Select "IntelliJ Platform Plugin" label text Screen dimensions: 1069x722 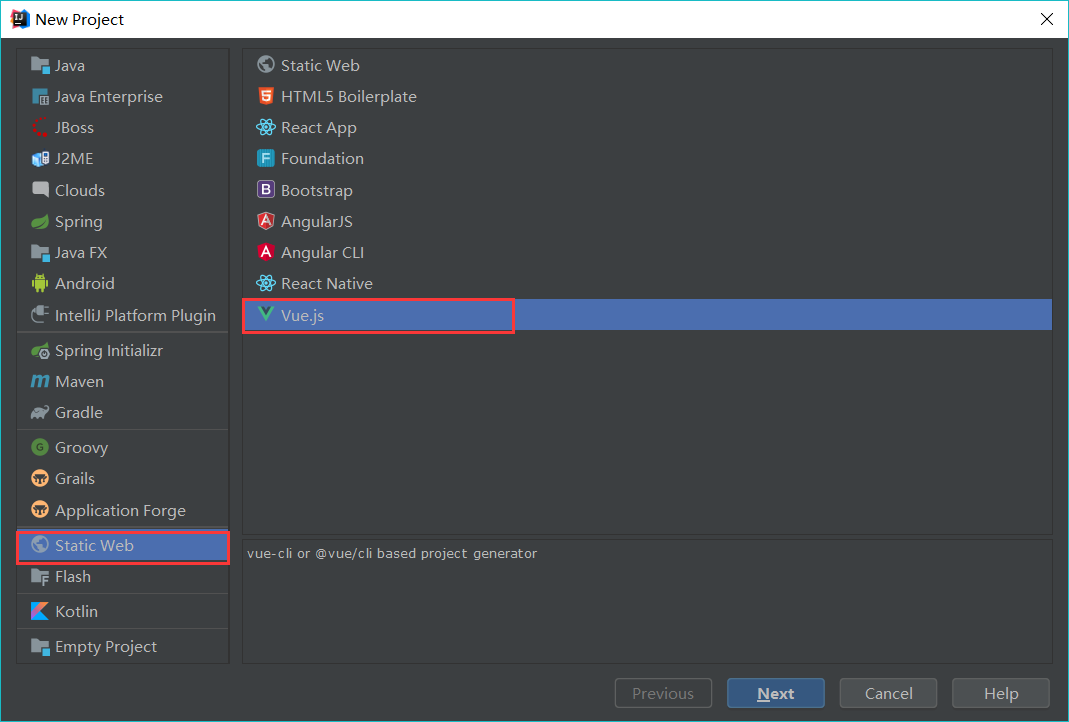[x=136, y=316]
